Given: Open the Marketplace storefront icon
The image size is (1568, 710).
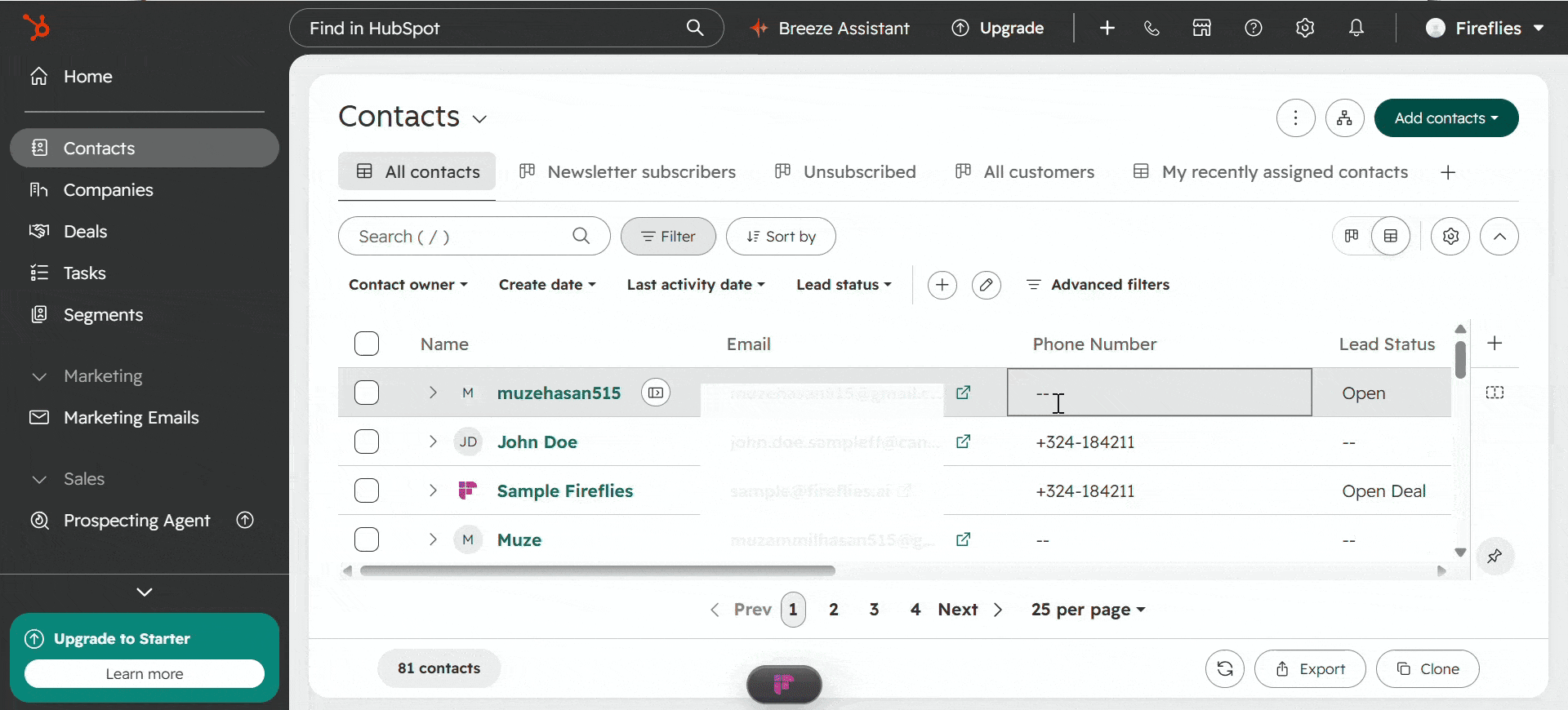Looking at the screenshot, I should click(1202, 29).
